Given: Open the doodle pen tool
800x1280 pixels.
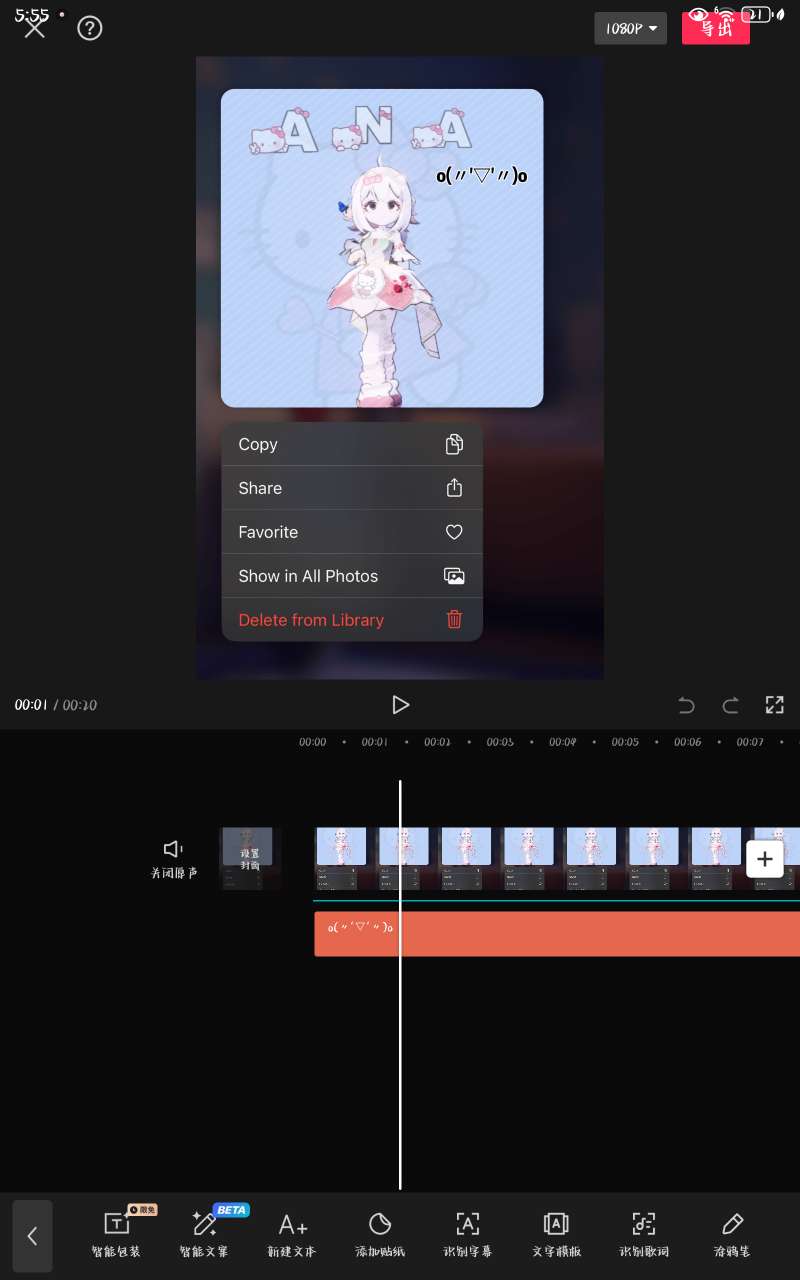Looking at the screenshot, I should tap(732, 1234).
